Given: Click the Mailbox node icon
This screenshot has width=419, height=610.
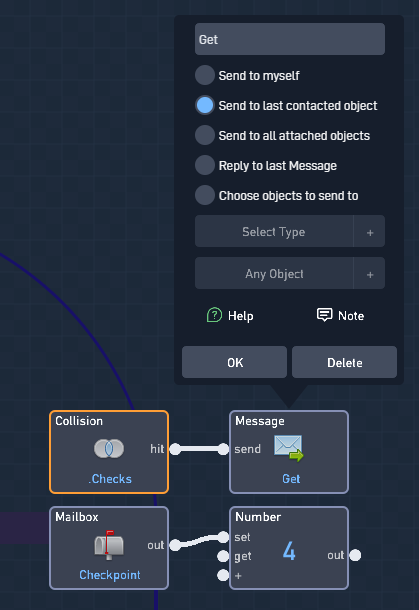Looking at the screenshot, I should 109,545.
